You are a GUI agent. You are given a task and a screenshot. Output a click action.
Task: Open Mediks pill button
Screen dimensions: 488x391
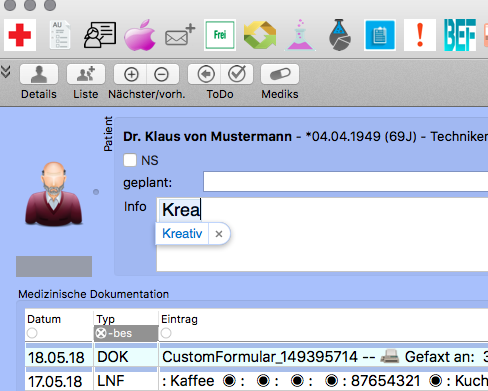[x=280, y=74]
